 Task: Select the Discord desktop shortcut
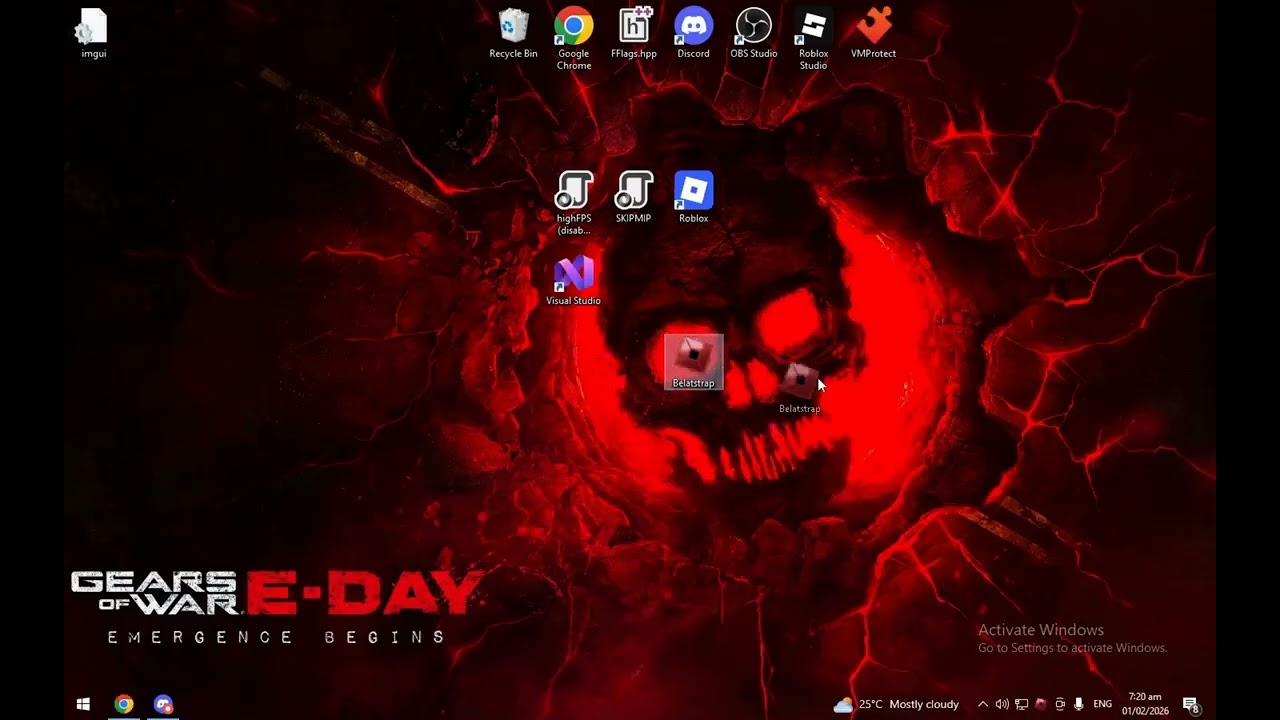click(x=693, y=34)
